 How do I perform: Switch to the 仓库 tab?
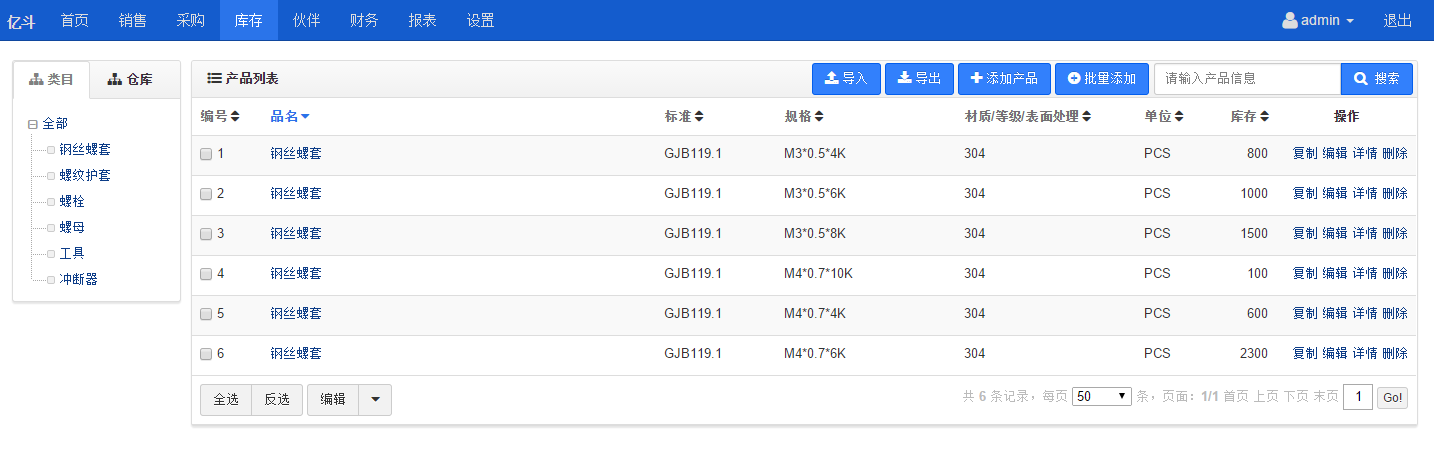tap(130, 79)
